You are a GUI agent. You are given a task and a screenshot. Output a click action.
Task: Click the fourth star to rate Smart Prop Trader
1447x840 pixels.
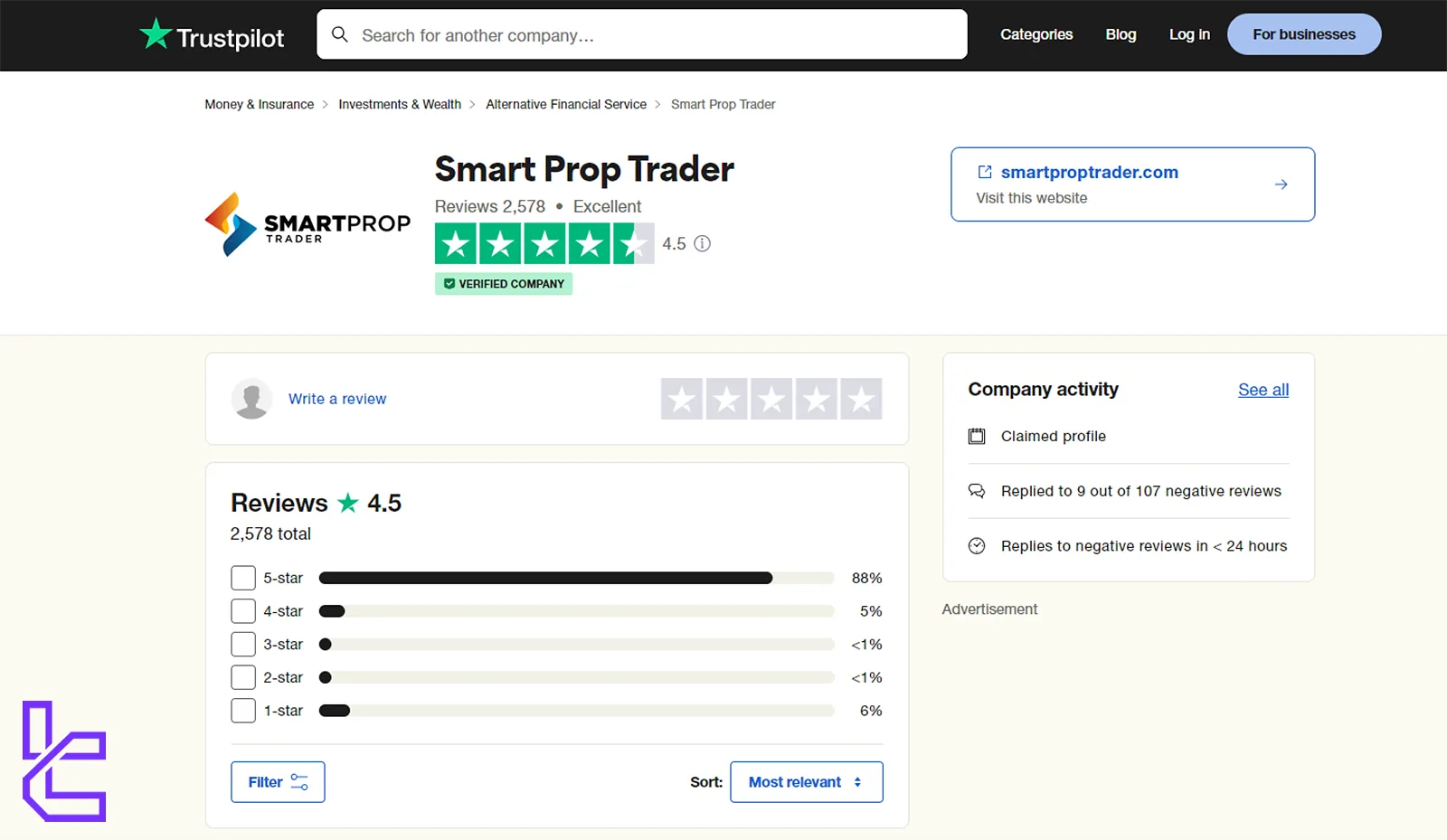tap(817, 399)
